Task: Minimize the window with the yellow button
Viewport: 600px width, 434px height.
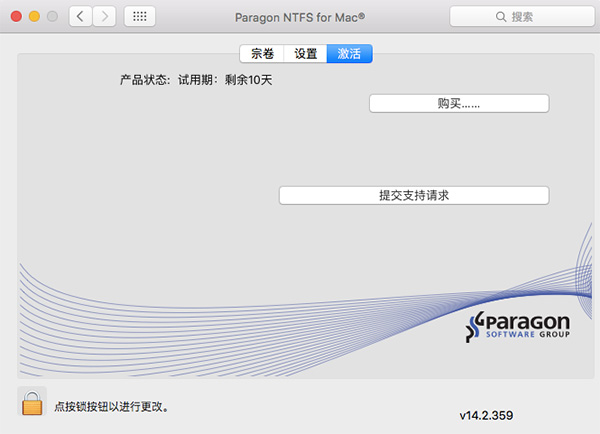Action: pyautogui.click(x=34, y=16)
